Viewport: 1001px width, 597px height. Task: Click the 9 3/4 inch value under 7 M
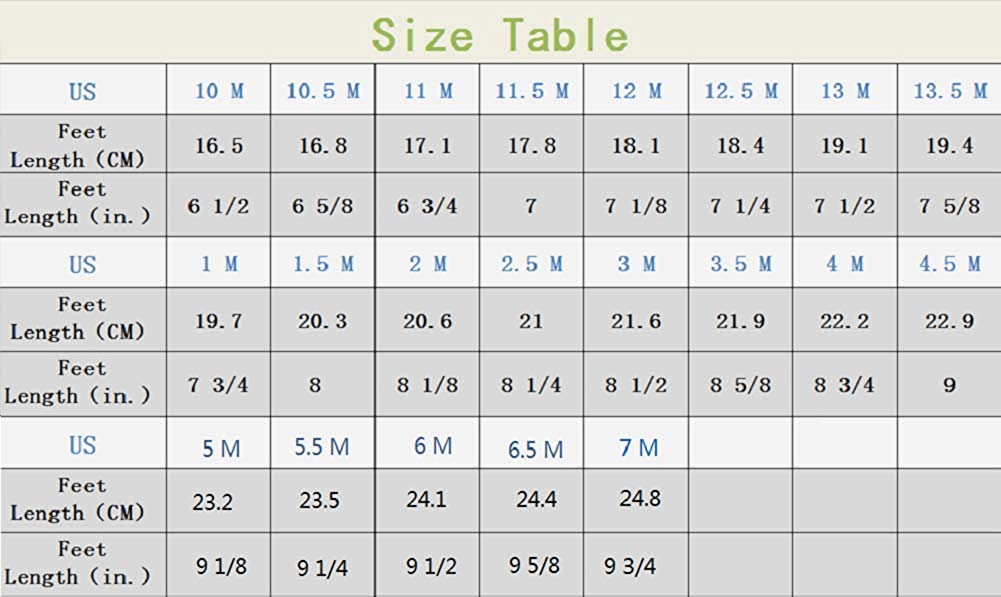pyautogui.click(x=630, y=566)
